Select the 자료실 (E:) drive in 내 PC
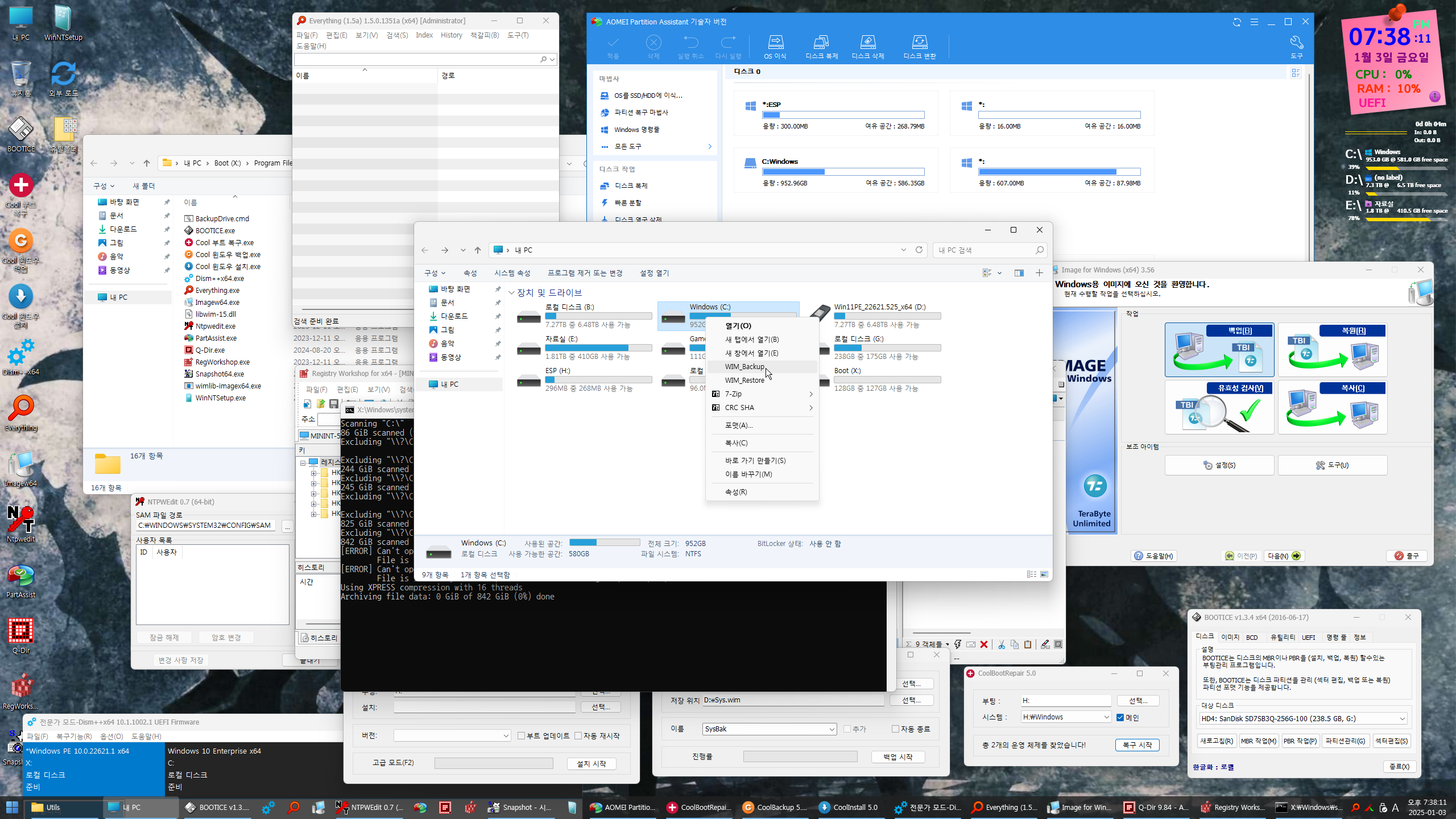The image size is (1456, 819). [x=584, y=348]
